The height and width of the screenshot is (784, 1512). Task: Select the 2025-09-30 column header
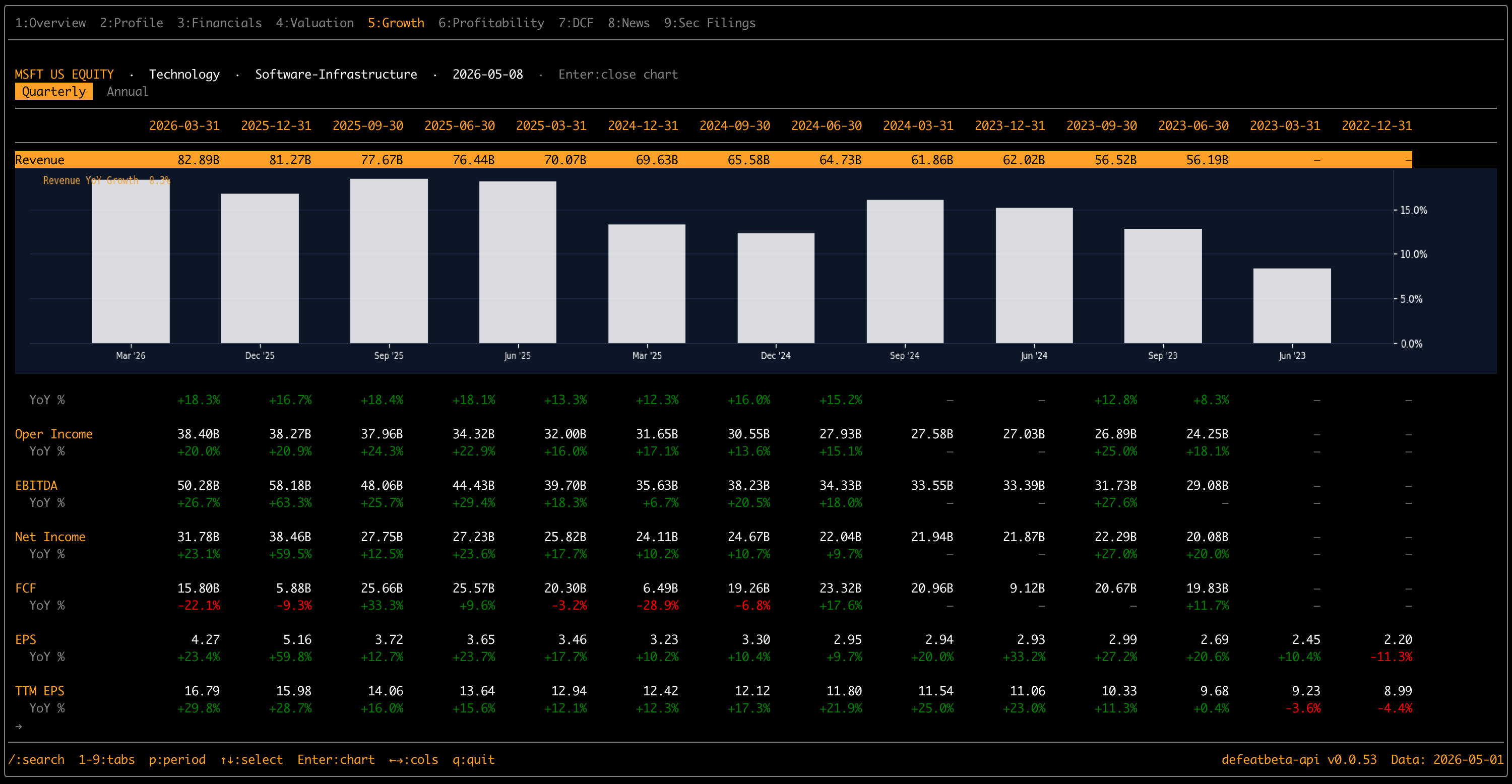tap(368, 125)
